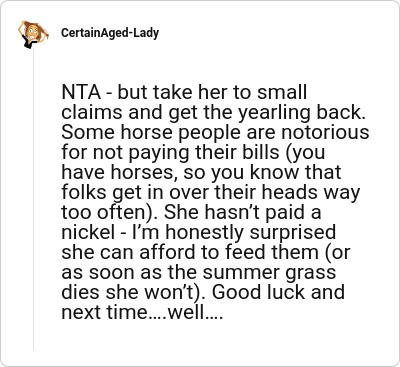
Task: Open the CertainAged-Lady username profile link
Action: click(110, 33)
